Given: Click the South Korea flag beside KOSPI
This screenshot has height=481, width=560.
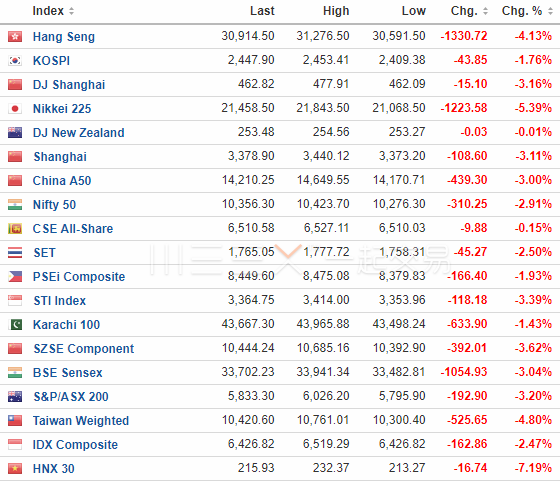Looking at the screenshot, I should [15, 60].
